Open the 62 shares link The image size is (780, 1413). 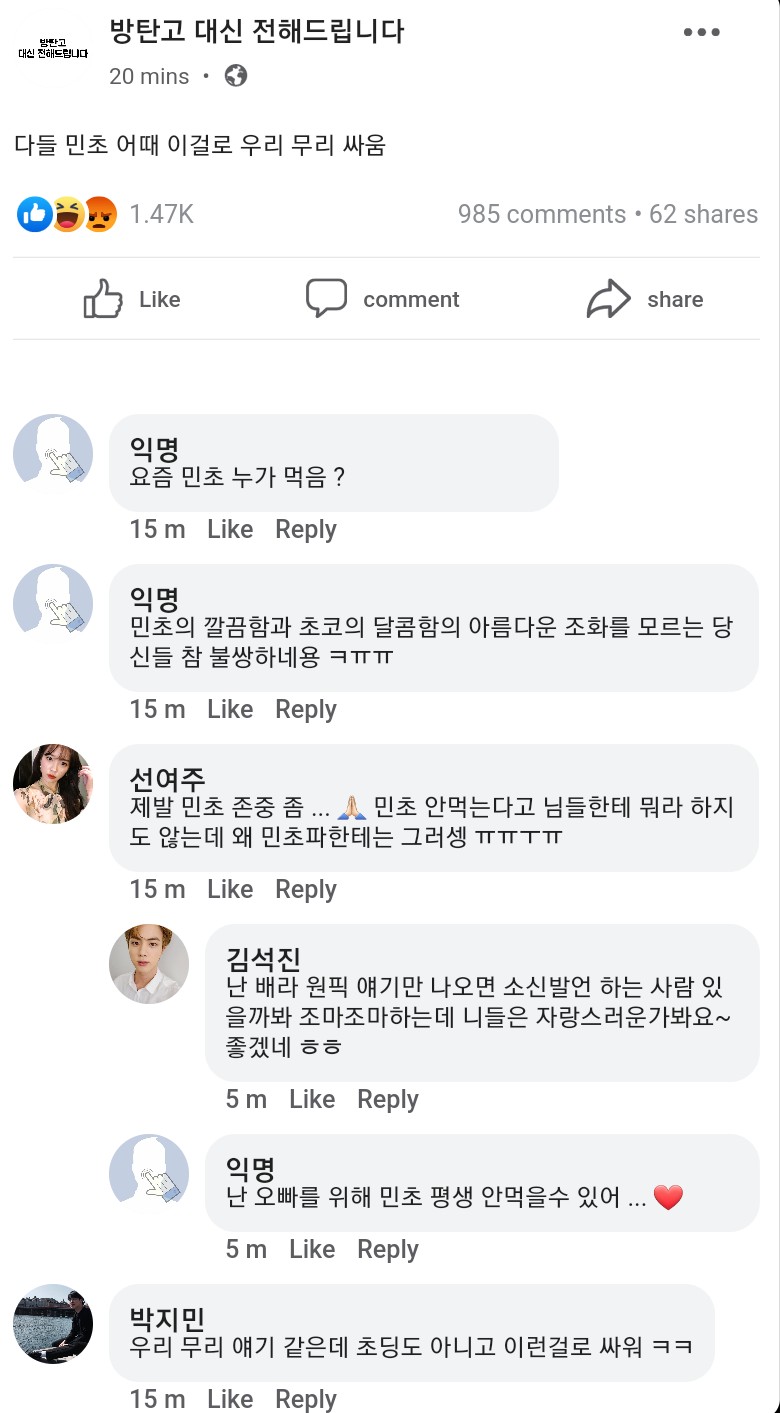pyautogui.click(x=703, y=214)
